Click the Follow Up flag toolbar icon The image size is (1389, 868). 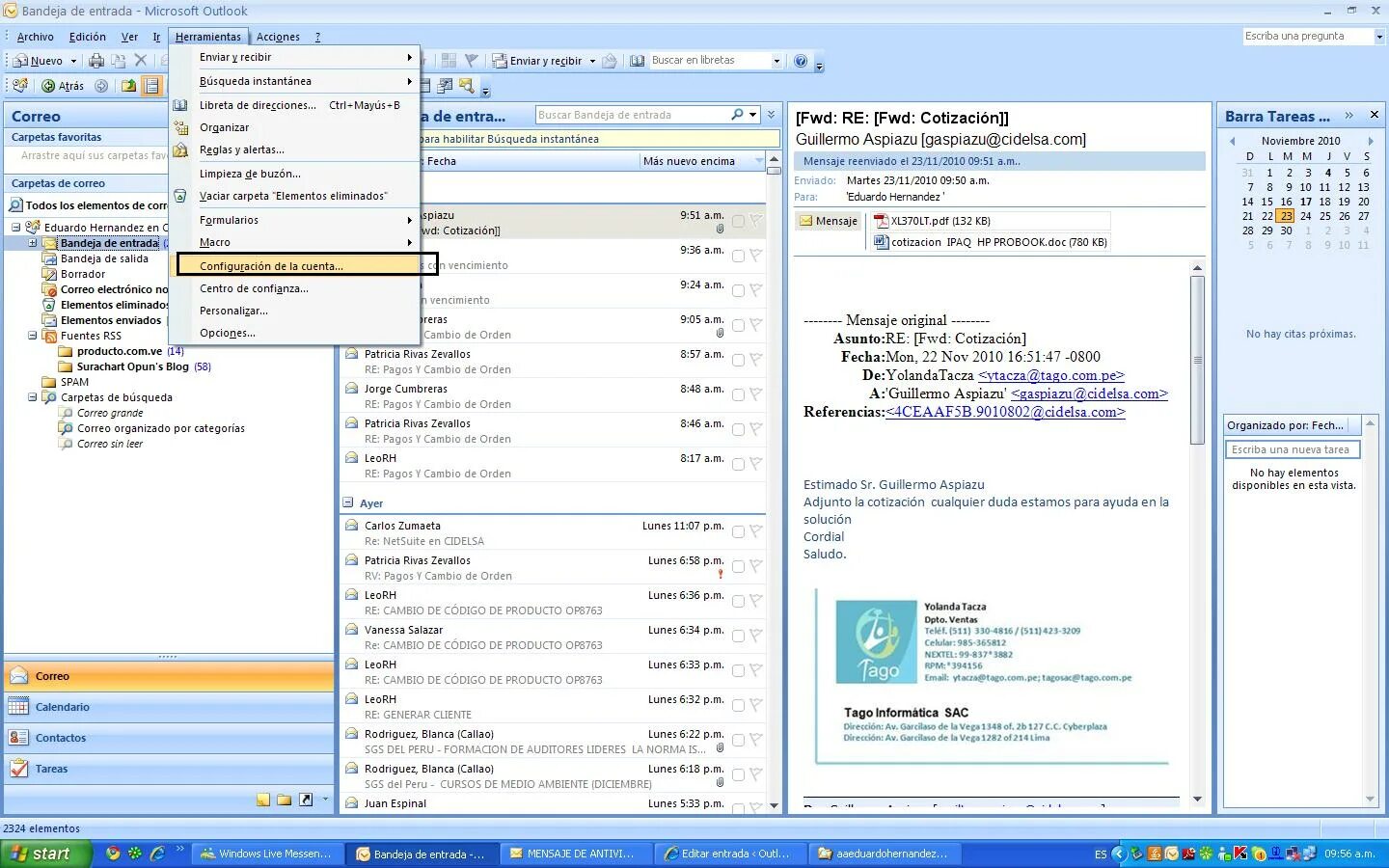click(471, 61)
